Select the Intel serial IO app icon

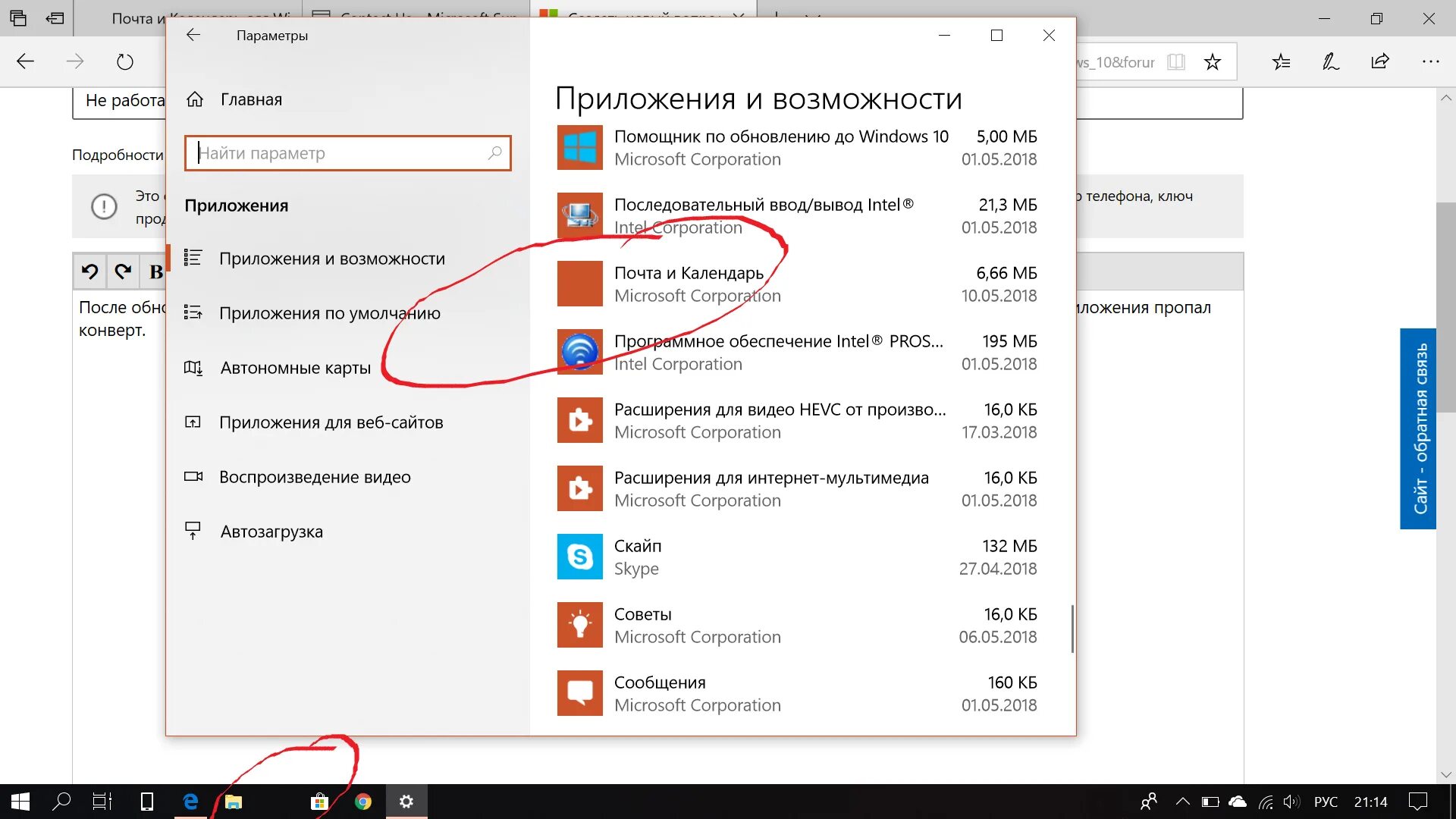pyautogui.click(x=580, y=216)
